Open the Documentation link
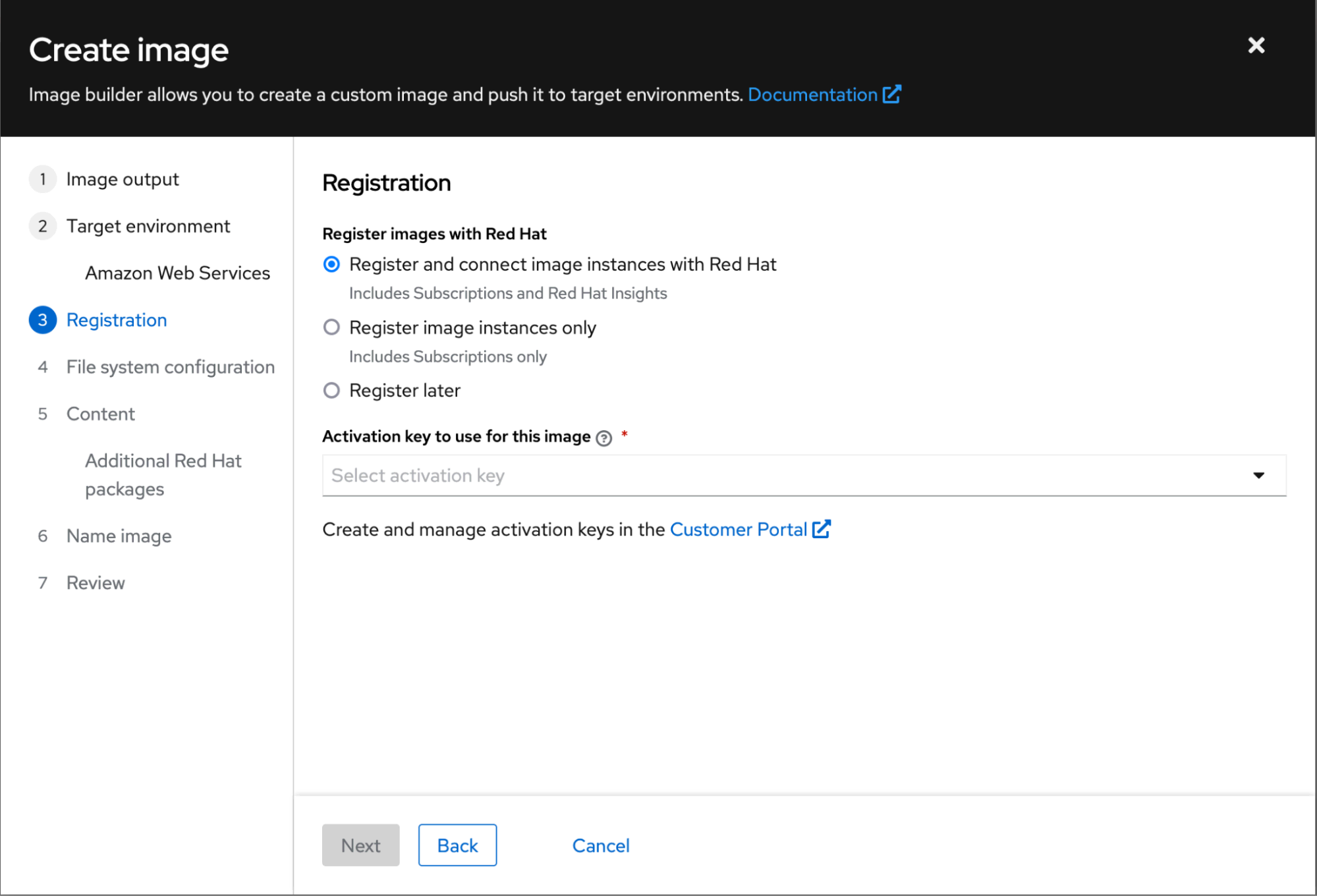Screen dimensions: 1317x896 point(812,95)
